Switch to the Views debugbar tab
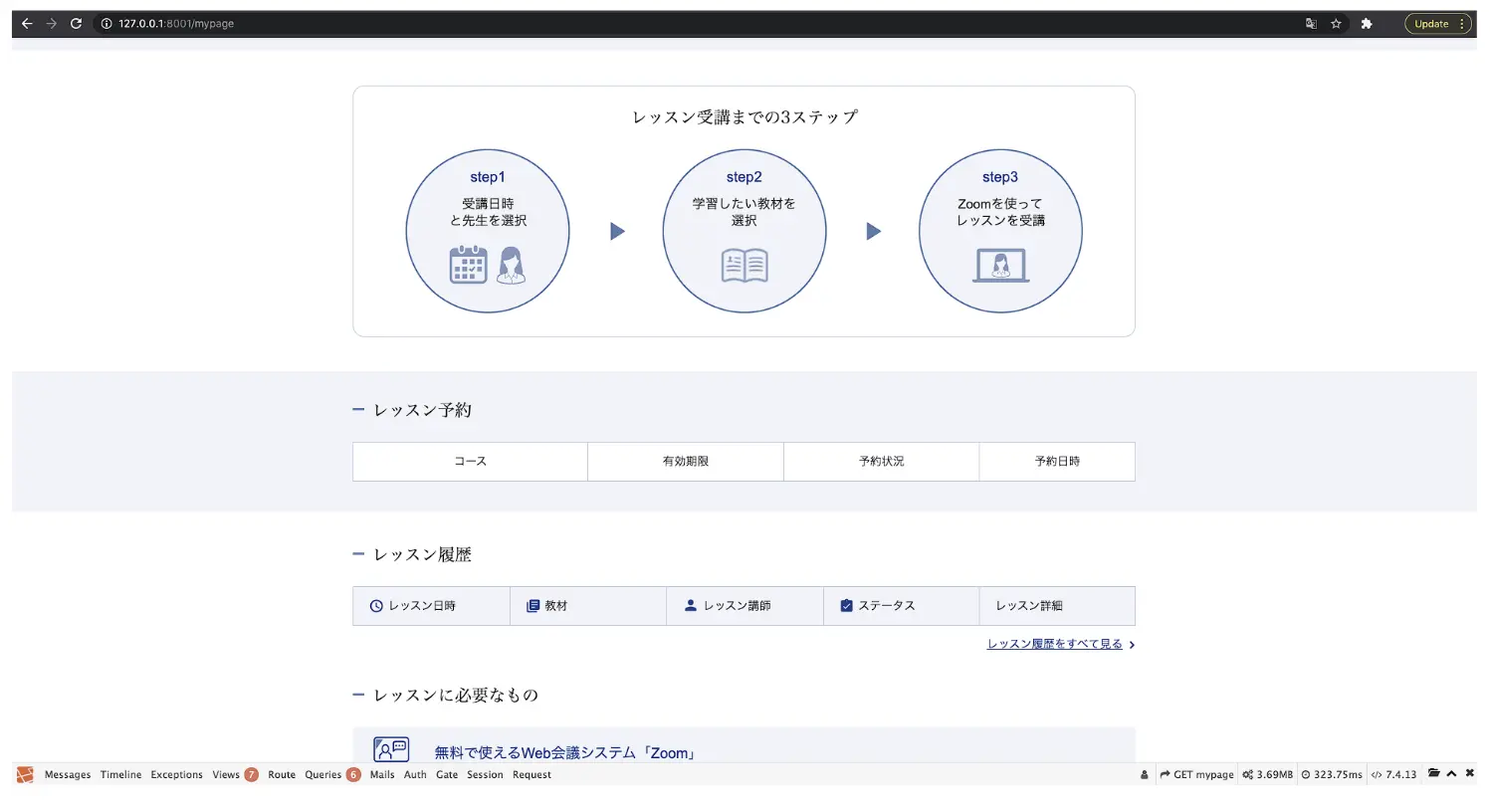 (226, 774)
